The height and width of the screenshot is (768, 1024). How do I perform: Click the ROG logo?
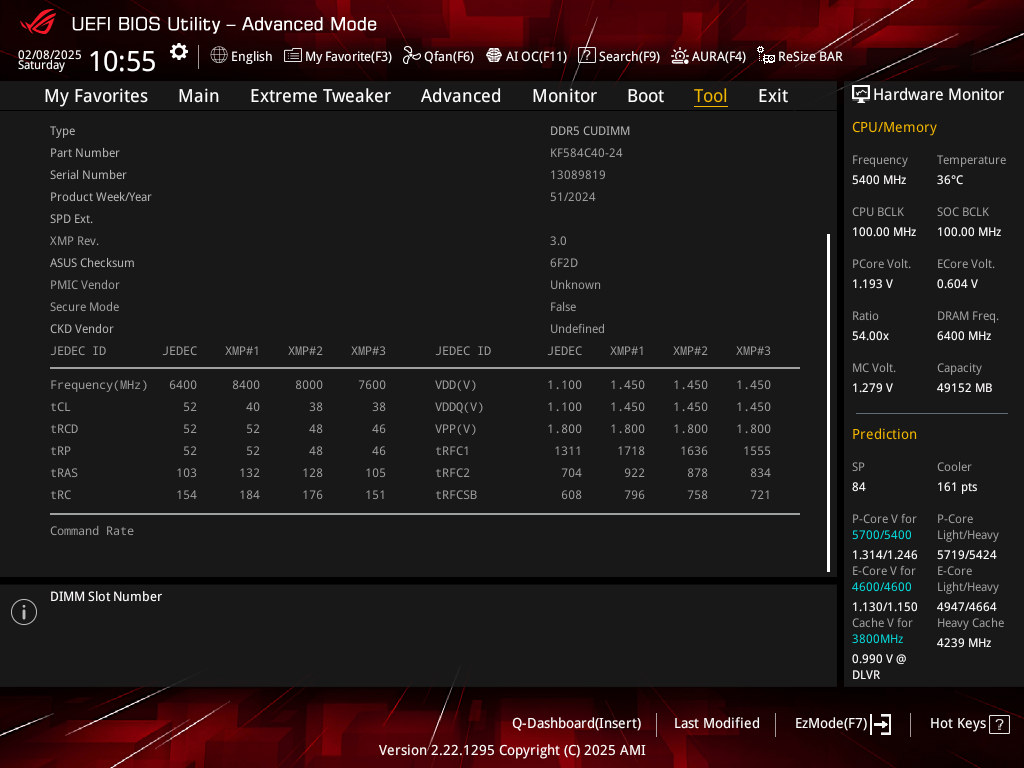point(38,24)
